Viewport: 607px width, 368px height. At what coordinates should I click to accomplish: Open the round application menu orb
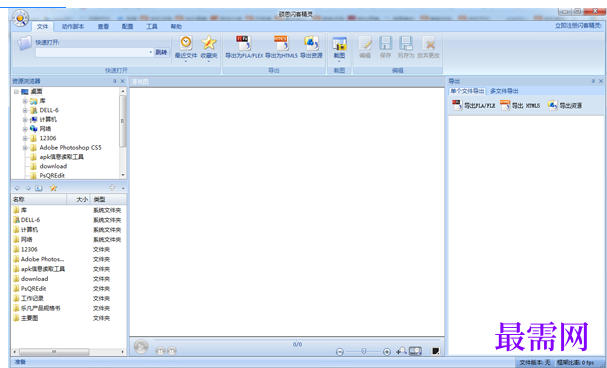(20, 18)
